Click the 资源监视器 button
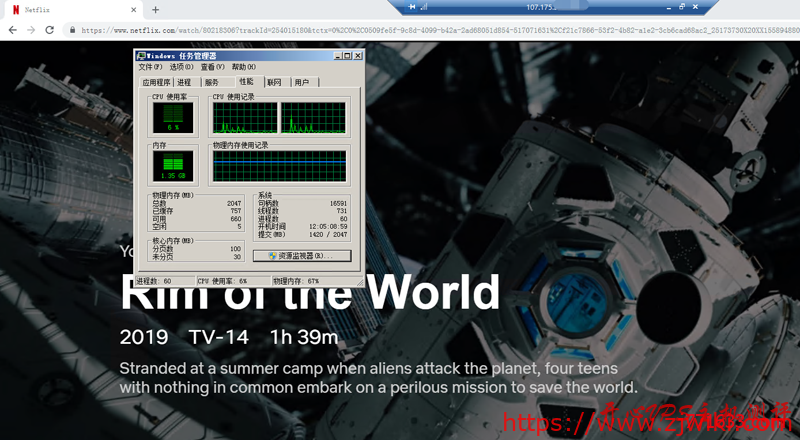The width and height of the screenshot is (800, 440). tap(302, 256)
